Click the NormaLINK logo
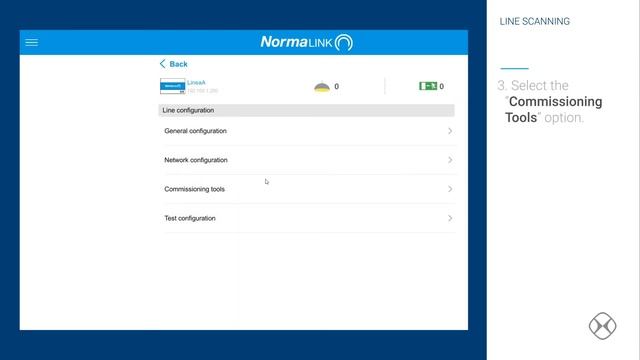 pos(307,42)
